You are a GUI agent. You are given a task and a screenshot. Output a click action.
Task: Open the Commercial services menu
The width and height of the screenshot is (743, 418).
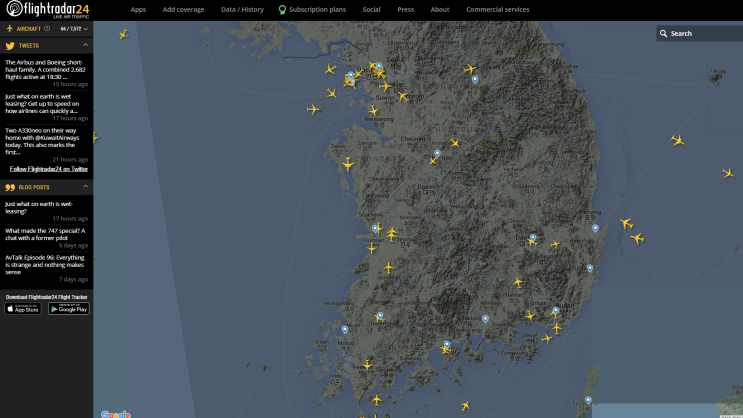click(x=498, y=9)
